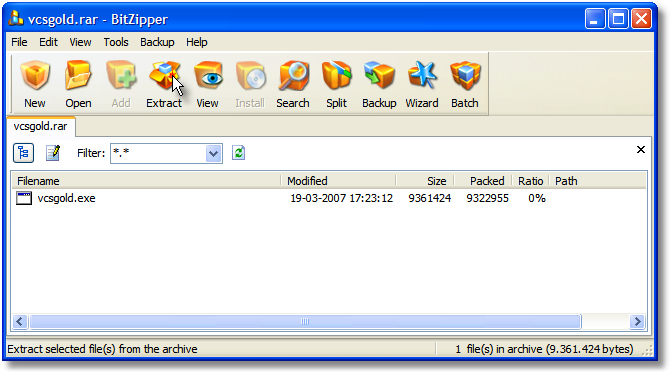Sort by Path column header
The image size is (672, 375).
pos(597,181)
